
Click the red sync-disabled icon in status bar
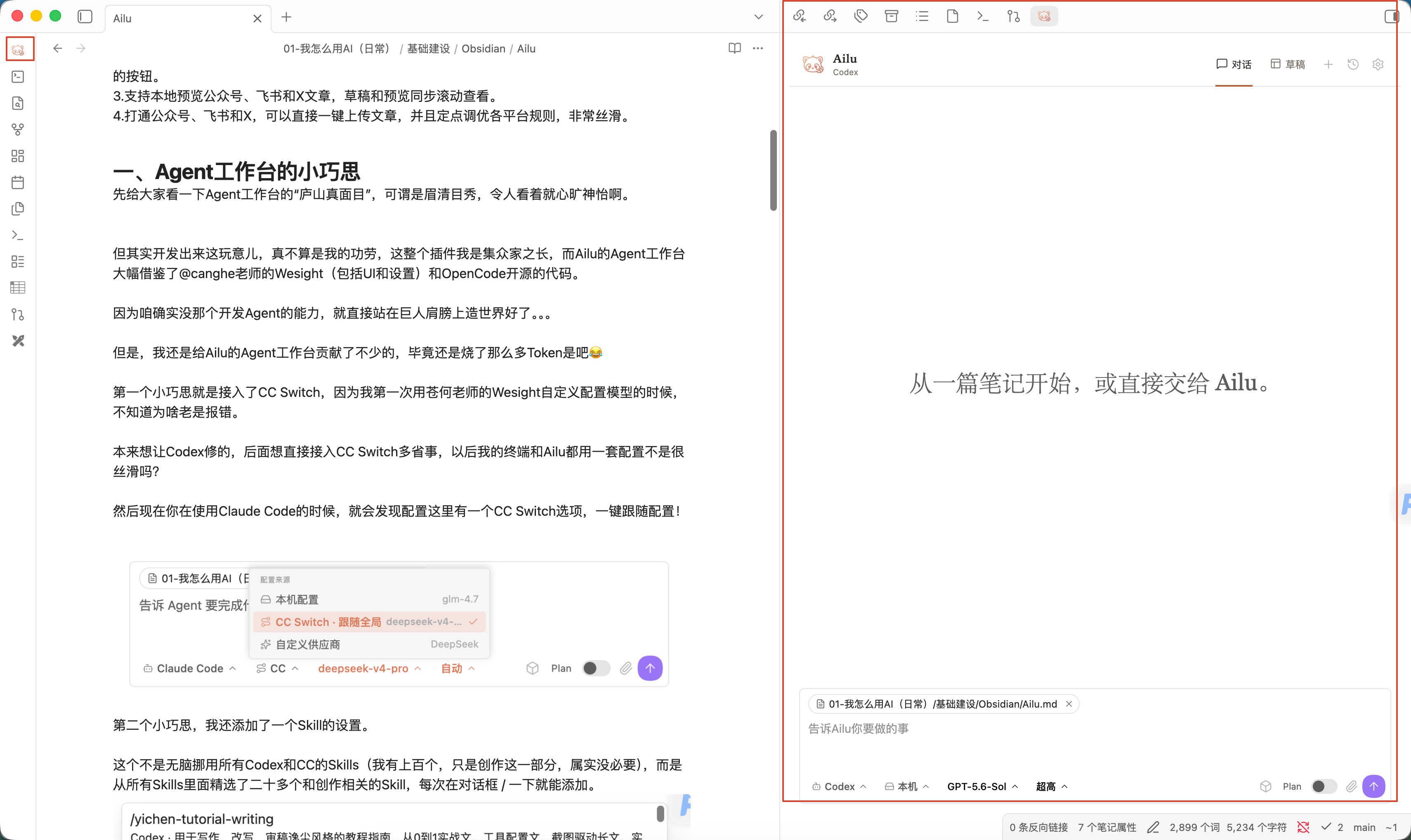pos(1303,827)
